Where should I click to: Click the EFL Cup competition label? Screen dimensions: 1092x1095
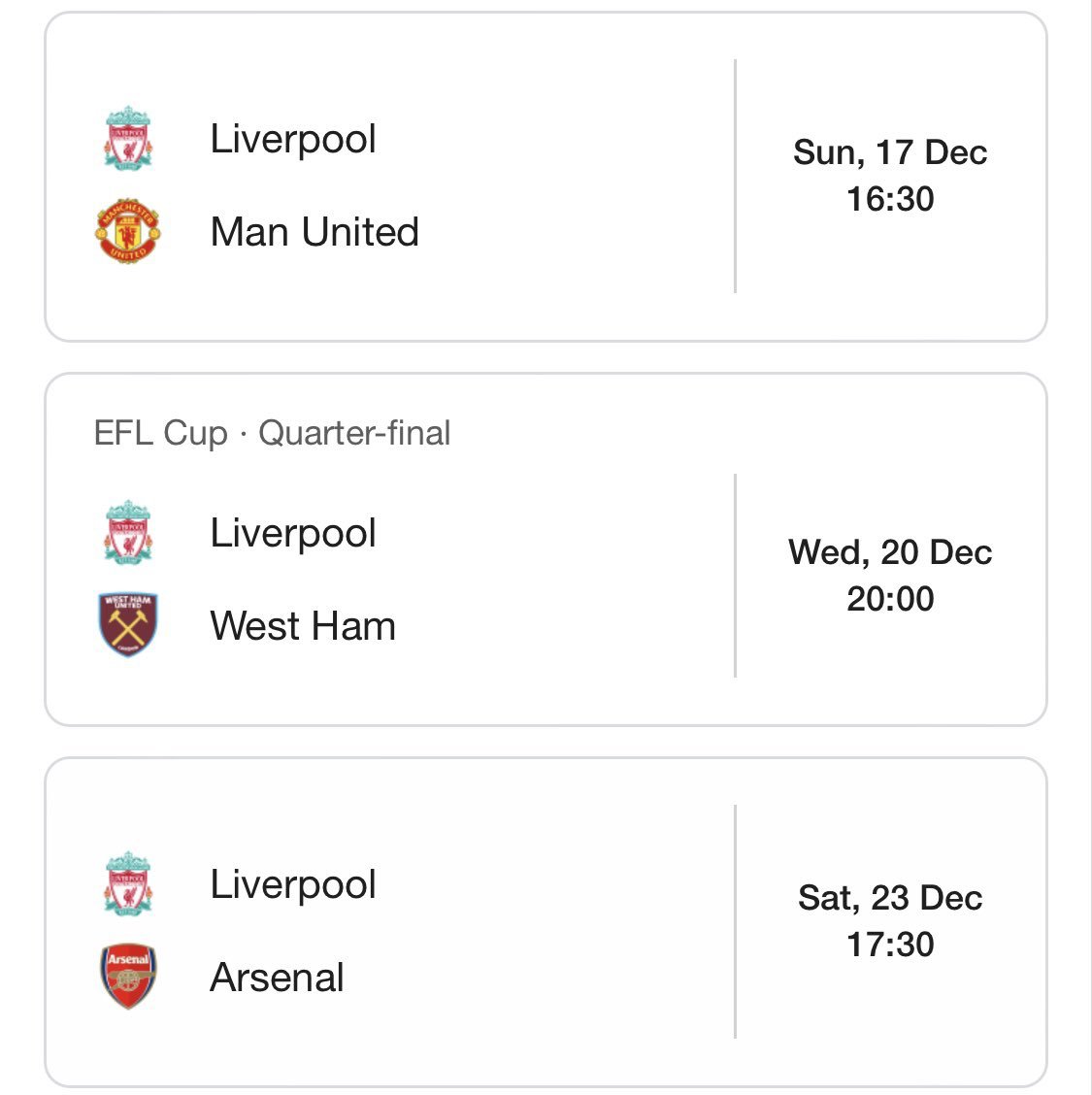click(160, 433)
